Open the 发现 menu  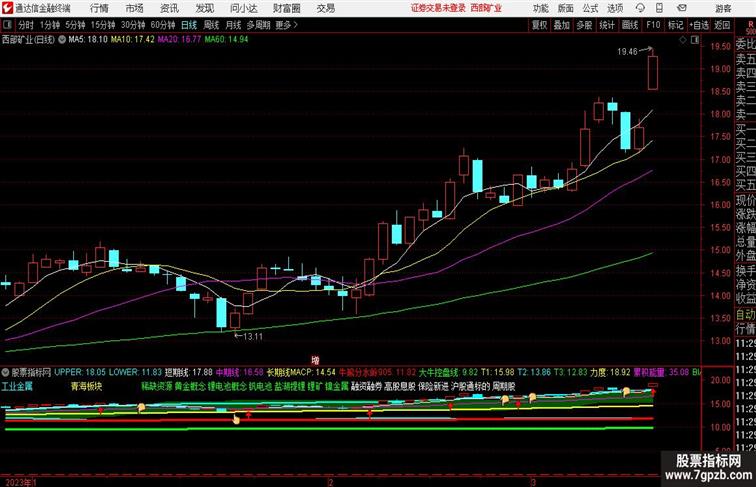tap(204, 8)
